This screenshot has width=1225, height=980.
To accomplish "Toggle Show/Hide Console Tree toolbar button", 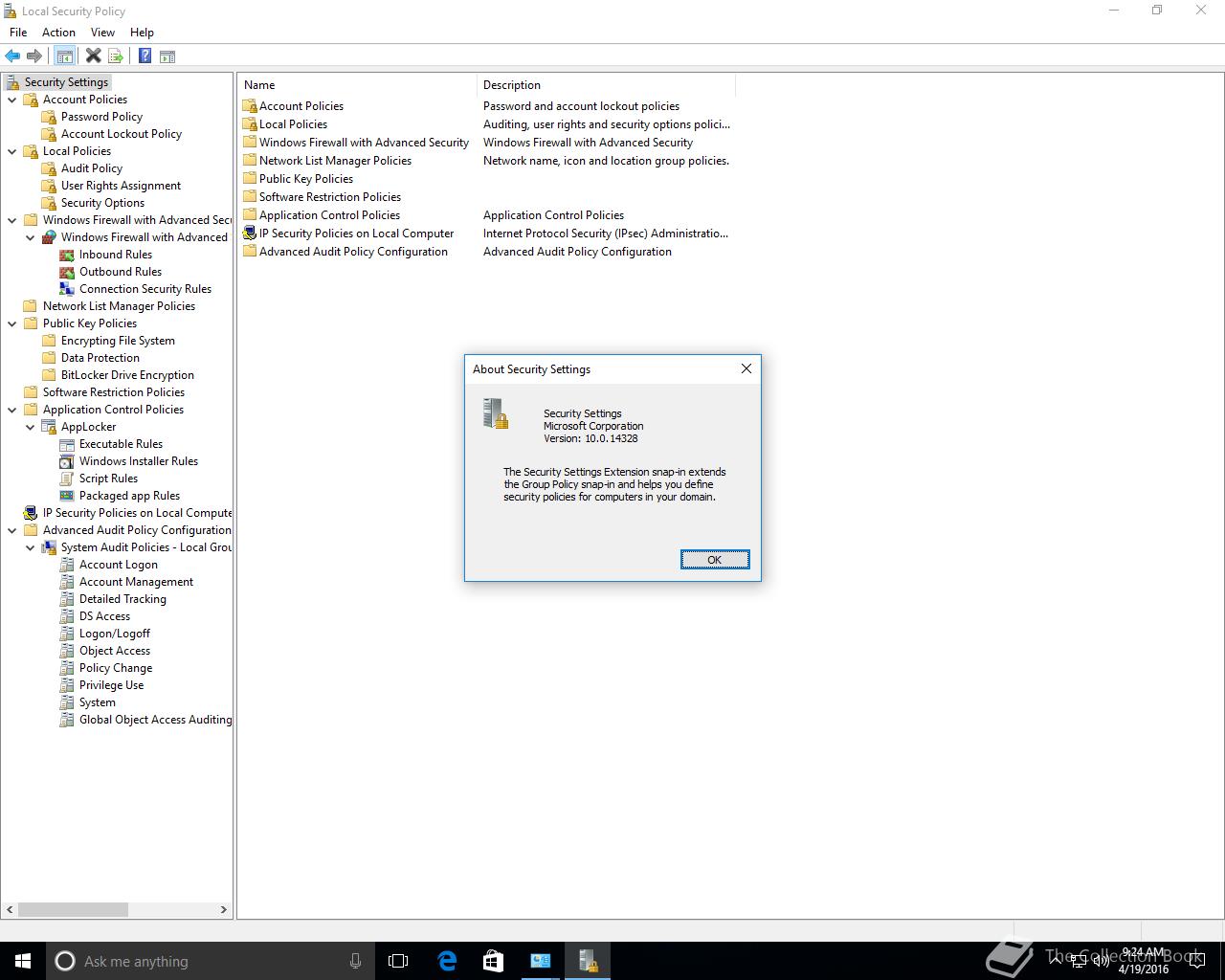I will [65, 56].
